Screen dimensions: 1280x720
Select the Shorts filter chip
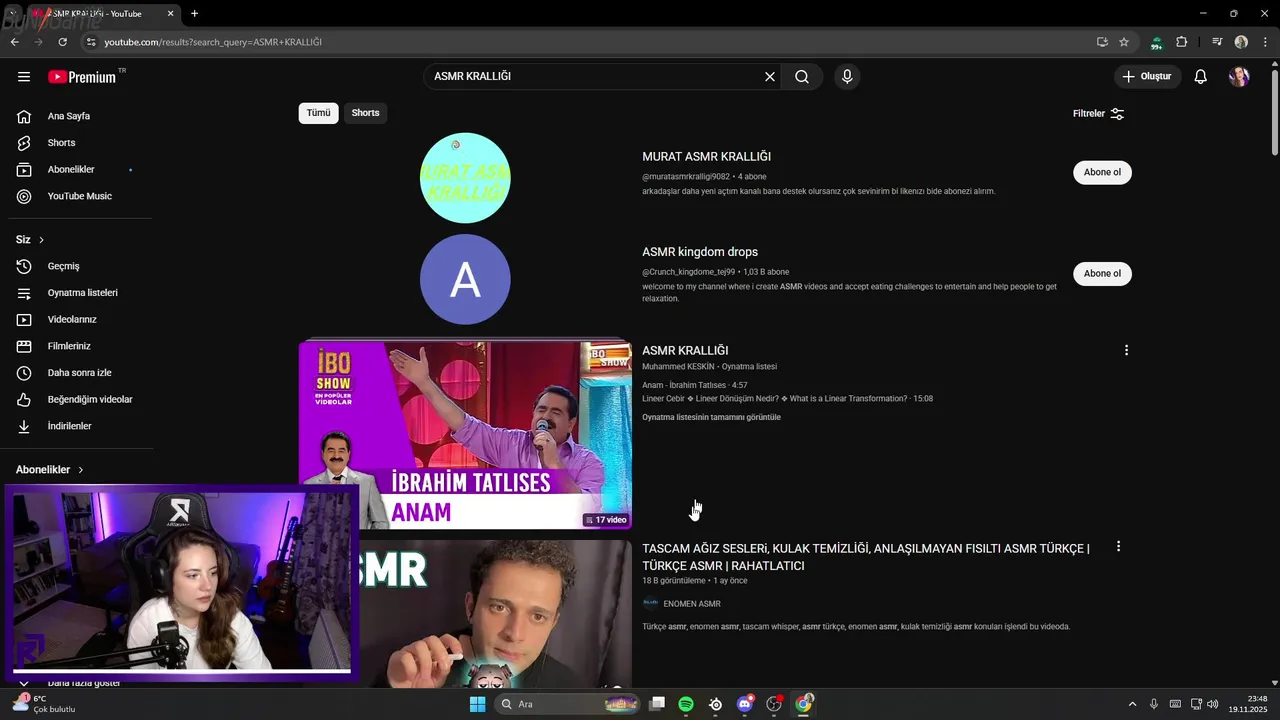pyautogui.click(x=365, y=113)
